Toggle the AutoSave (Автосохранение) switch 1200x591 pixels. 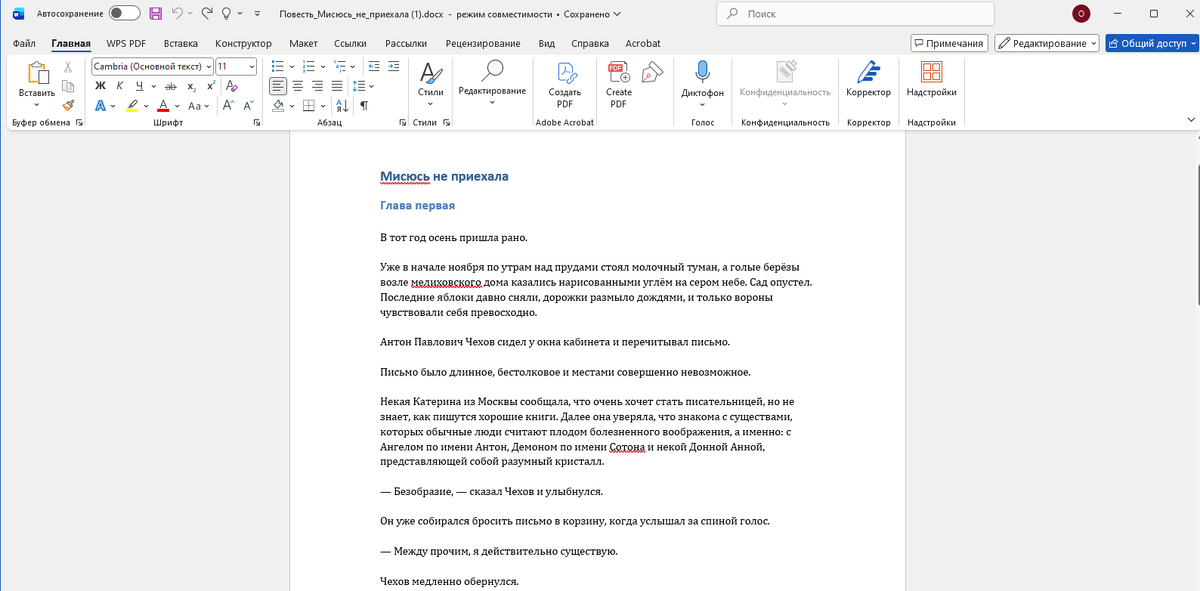(x=124, y=14)
